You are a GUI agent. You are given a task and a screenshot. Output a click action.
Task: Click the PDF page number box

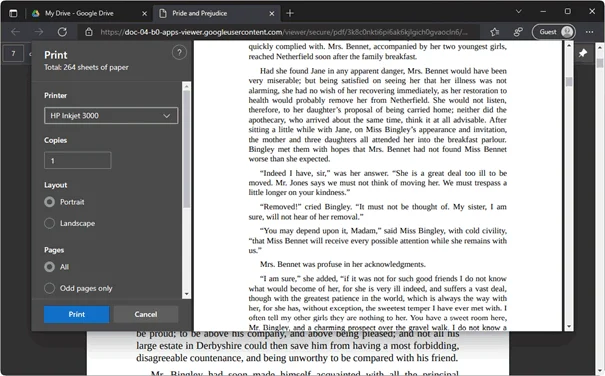click(x=13, y=53)
